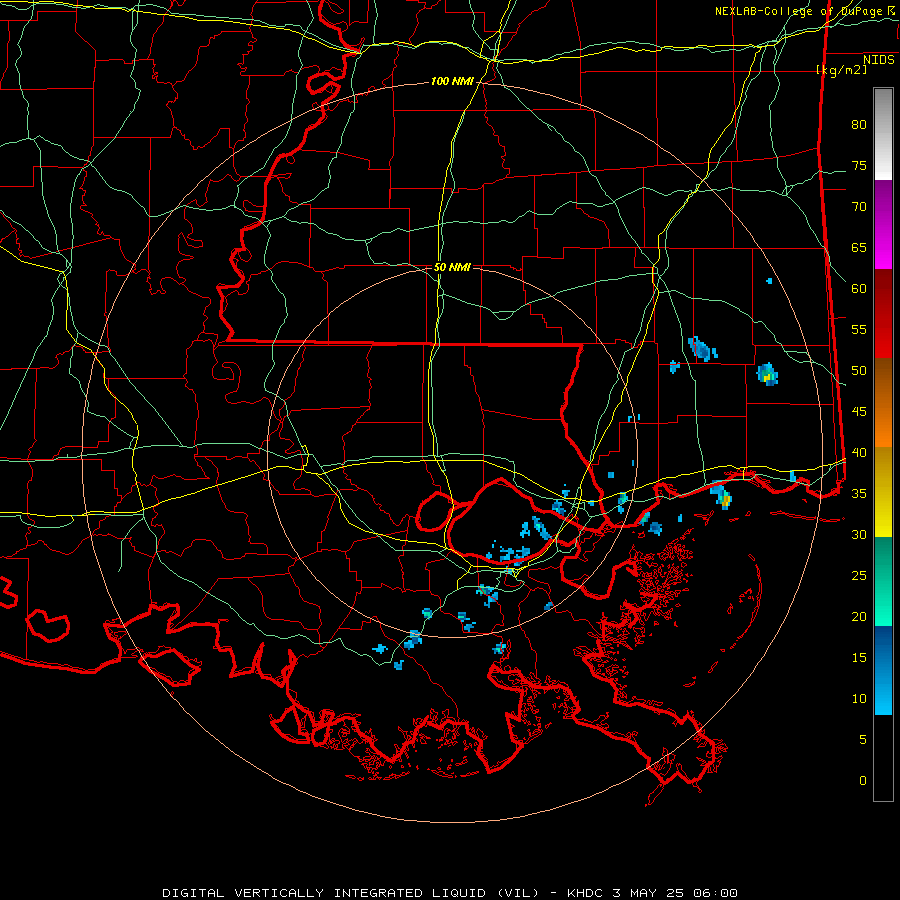Click the 5 value on the VIL scale
The image size is (900, 900).
point(863,739)
